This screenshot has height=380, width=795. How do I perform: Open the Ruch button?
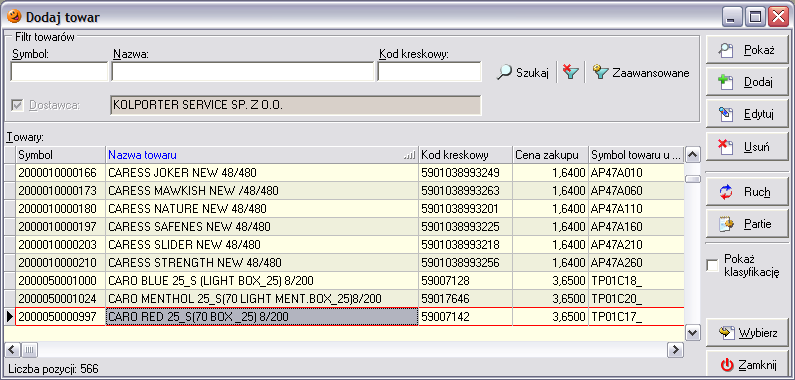tap(747, 192)
